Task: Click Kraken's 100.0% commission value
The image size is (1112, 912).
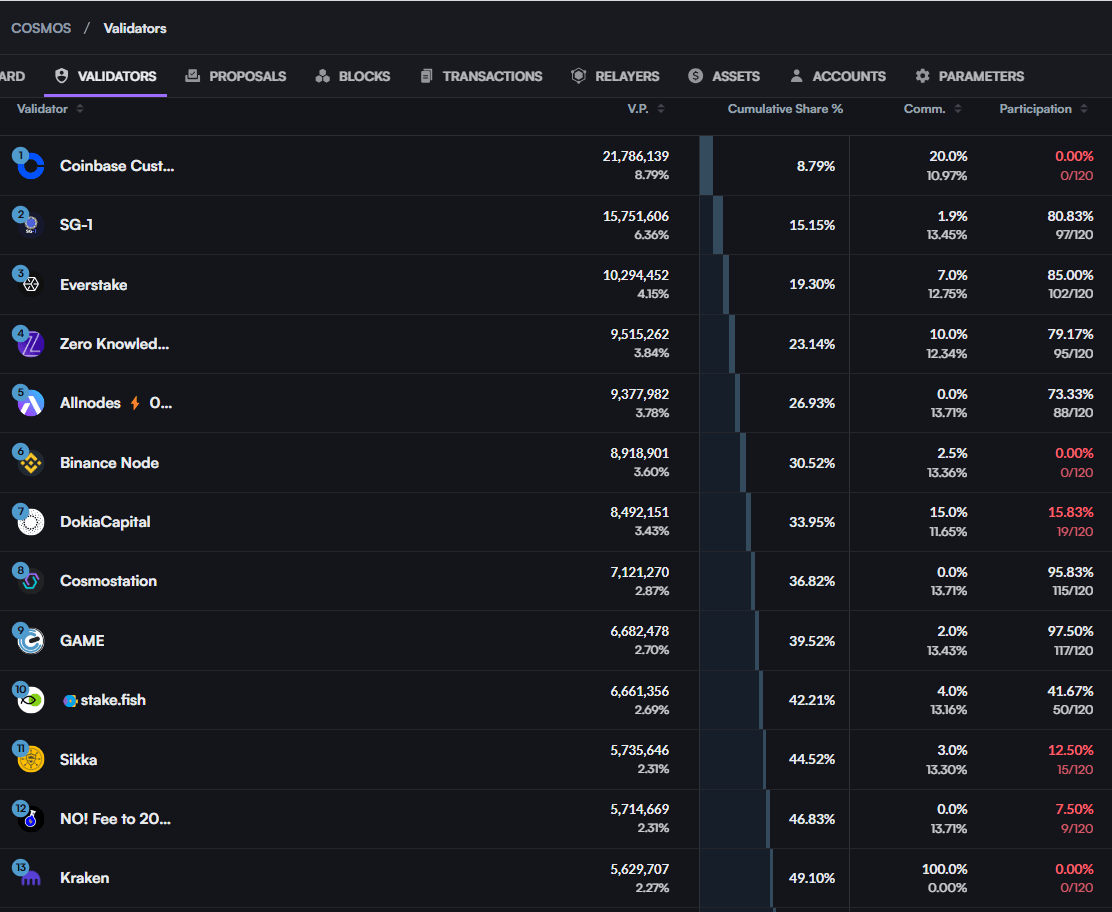Action: click(x=944, y=869)
